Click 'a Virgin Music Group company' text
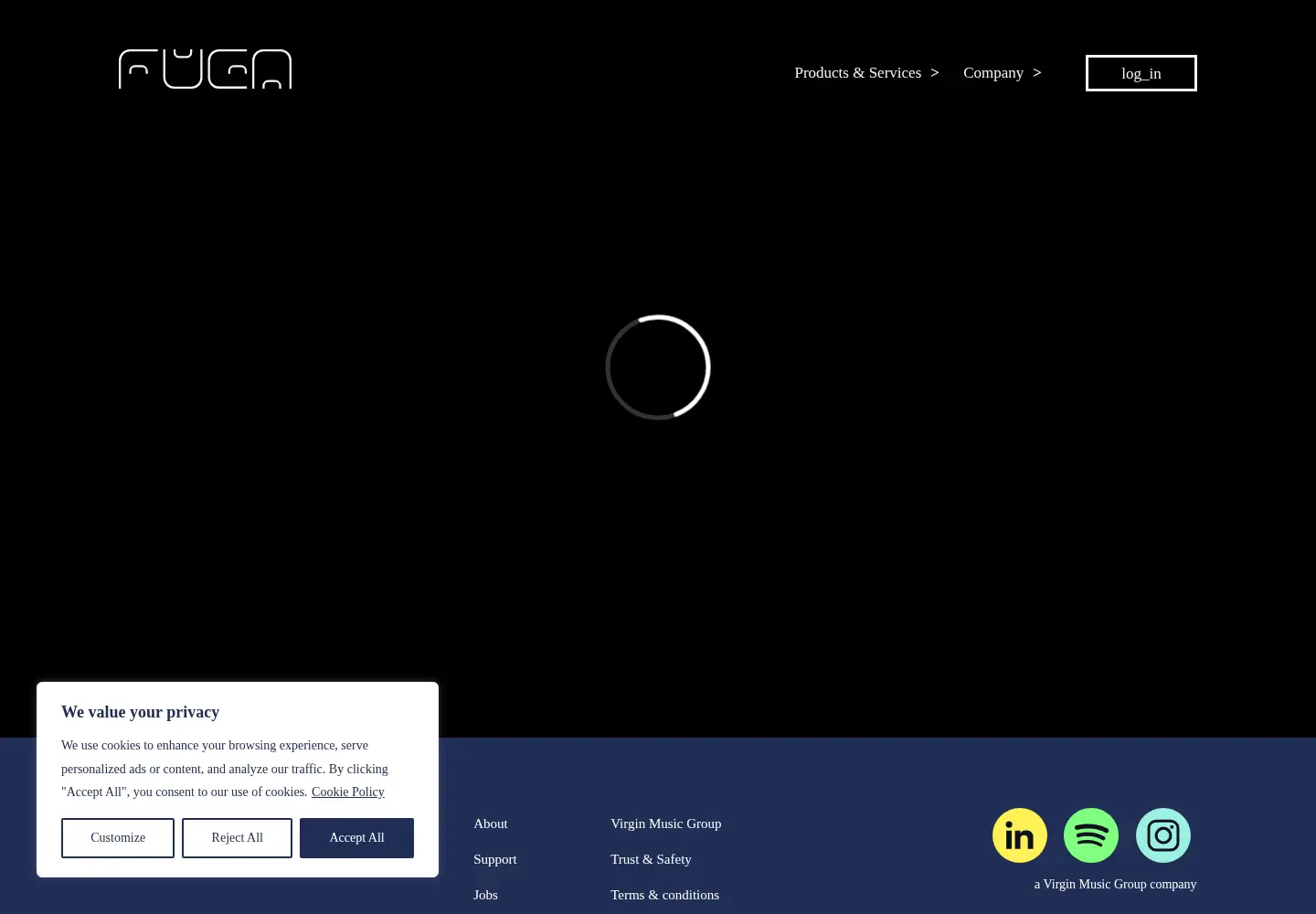 1115,884
